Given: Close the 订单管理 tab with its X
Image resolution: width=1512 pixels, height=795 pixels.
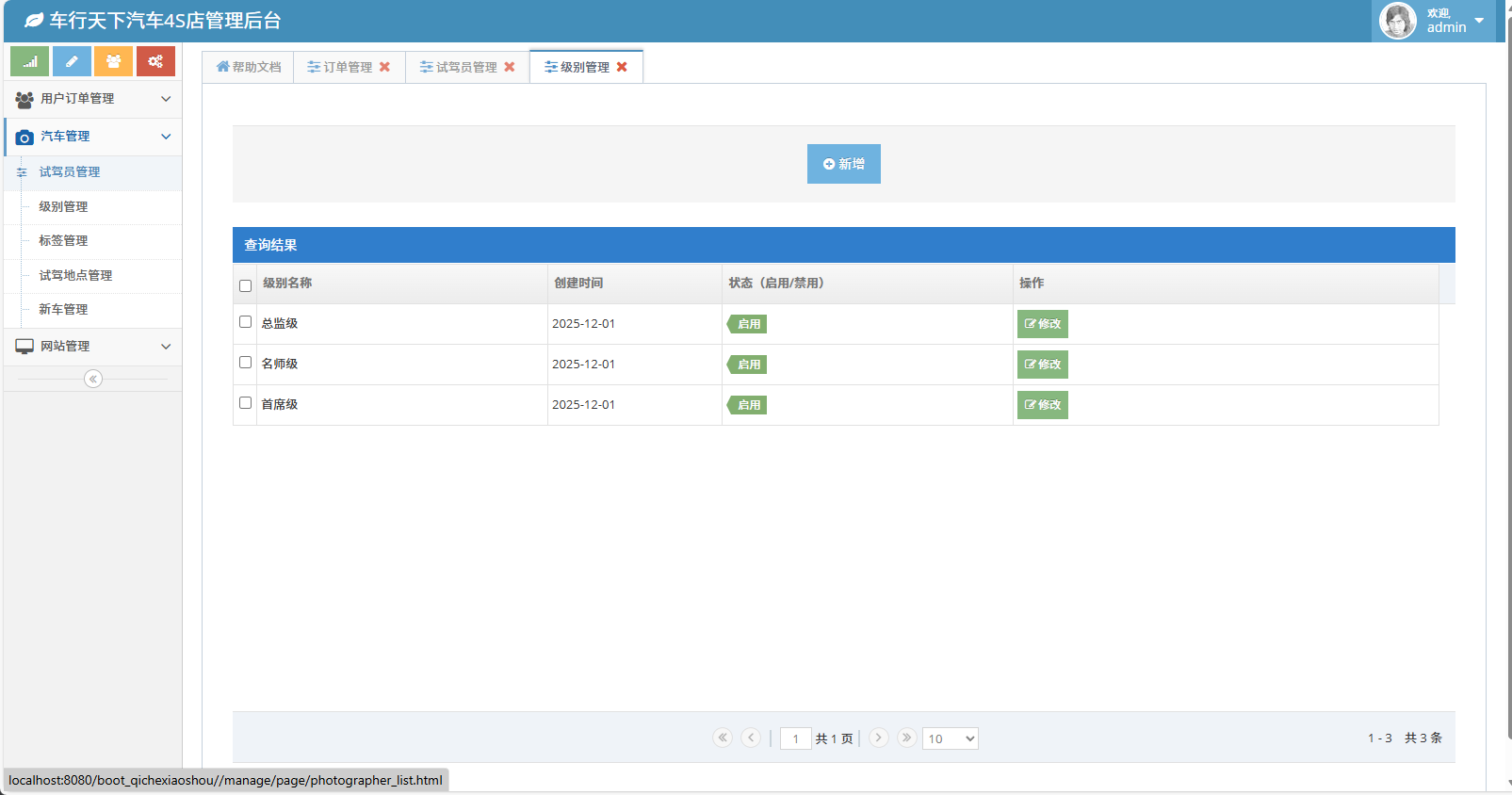Looking at the screenshot, I should 384,67.
